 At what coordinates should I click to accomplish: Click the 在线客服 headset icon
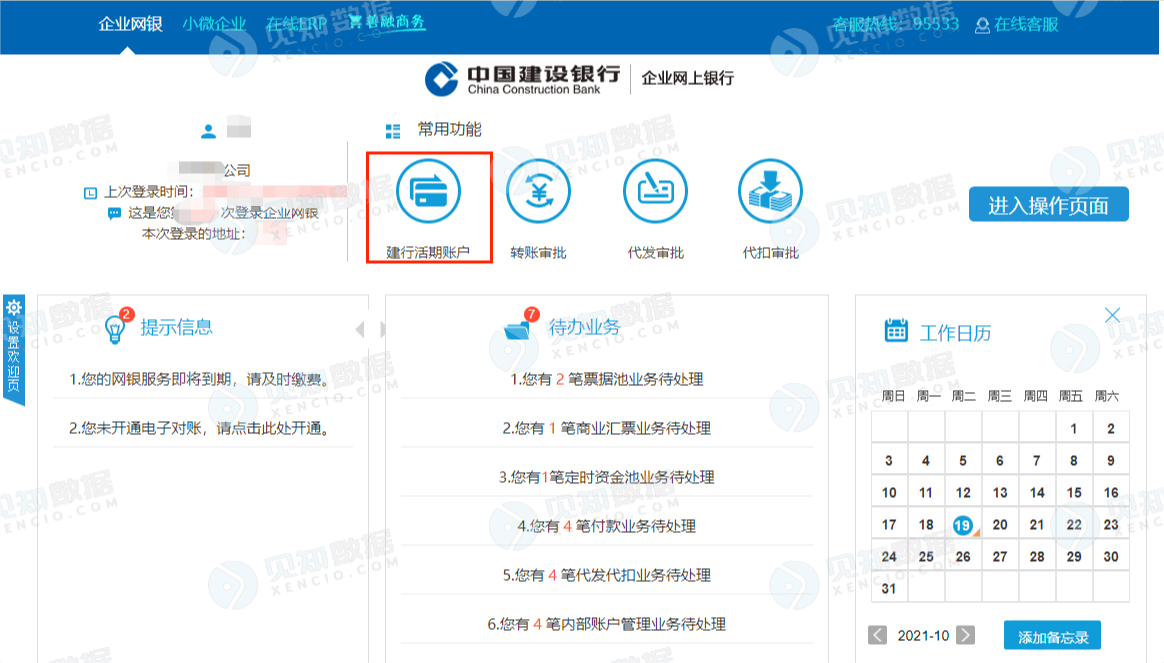click(982, 25)
